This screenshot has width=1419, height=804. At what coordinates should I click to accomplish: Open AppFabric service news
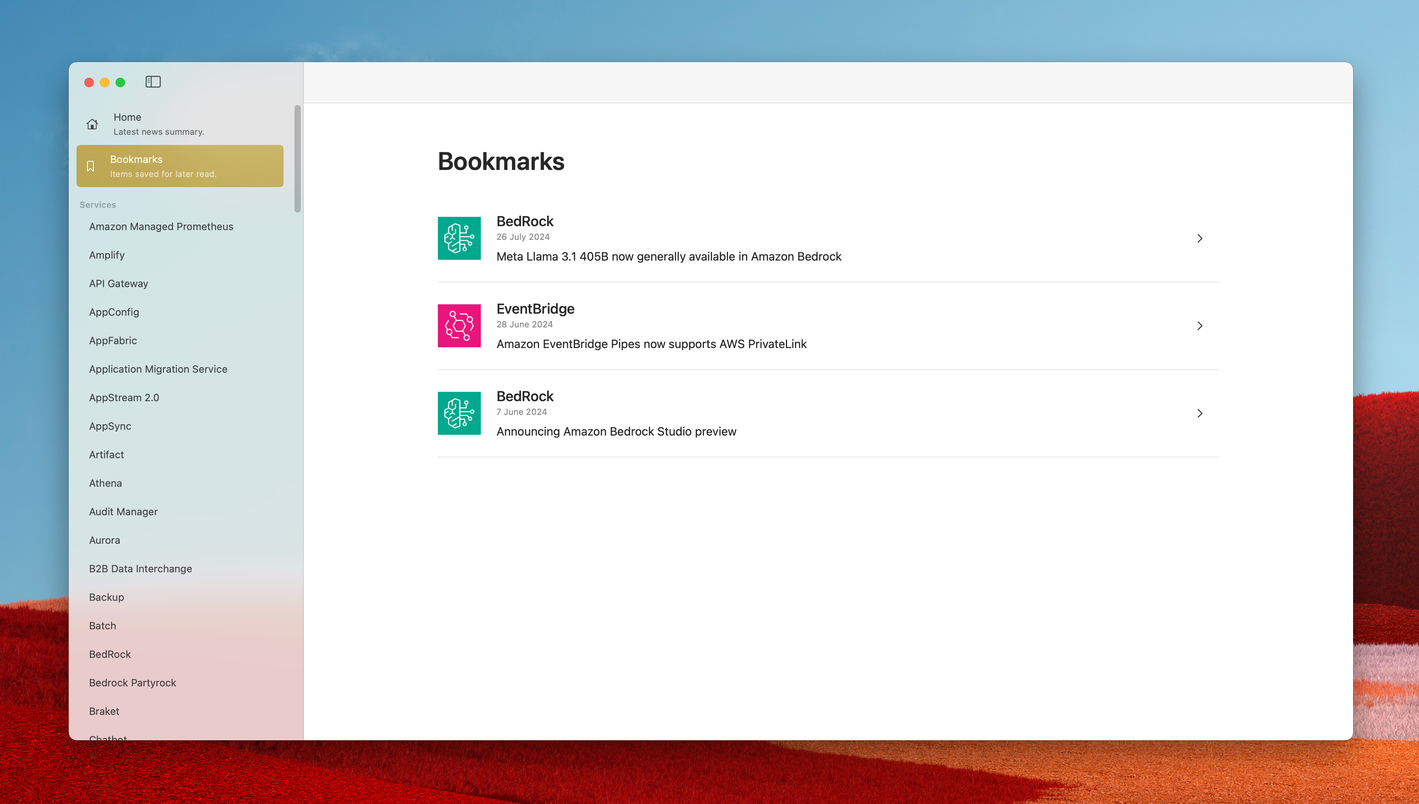point(113,341)
